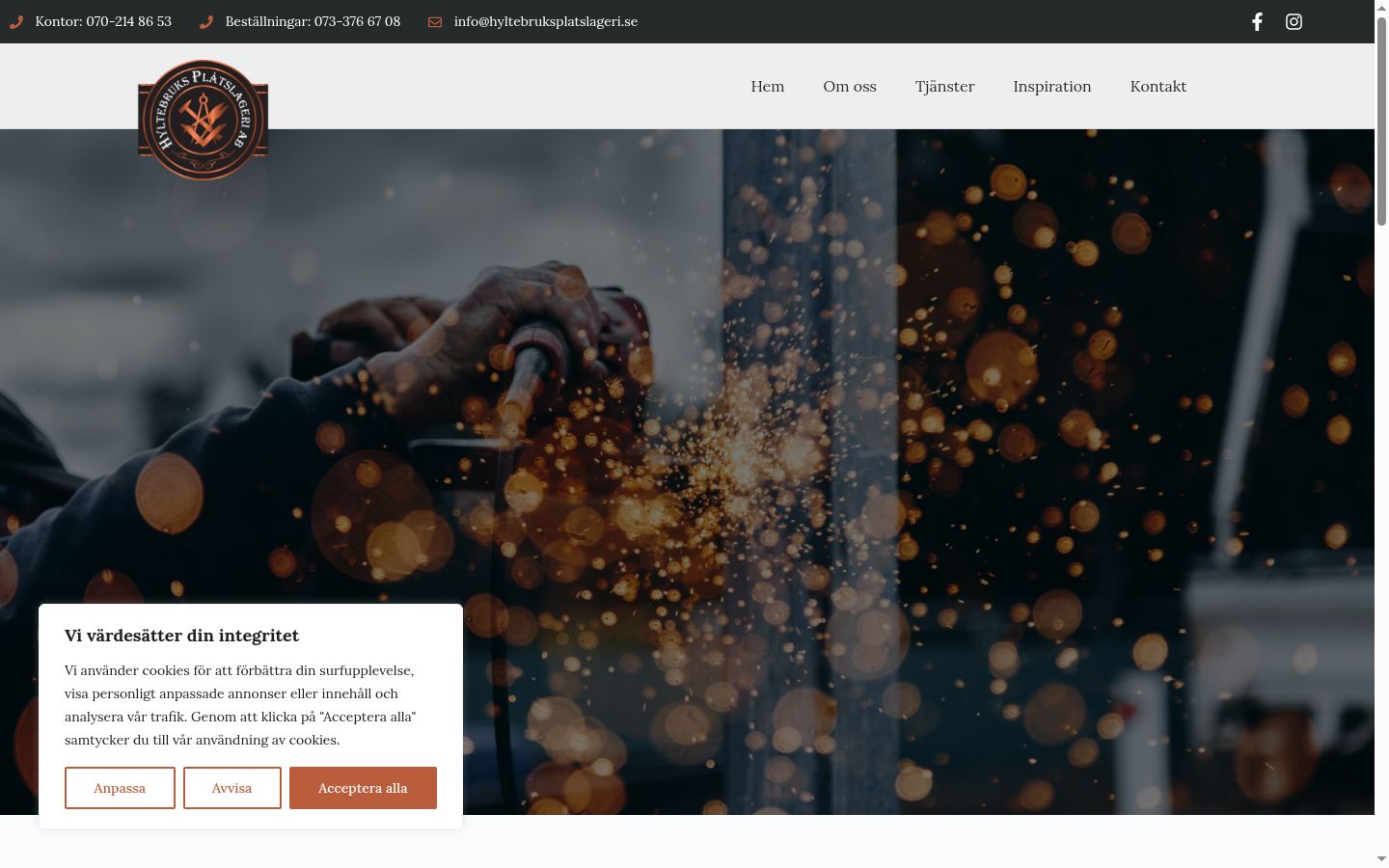1389x868 pixels.
Task: Open the Instagram profile icon
Action: click(x=1294, y=21)
